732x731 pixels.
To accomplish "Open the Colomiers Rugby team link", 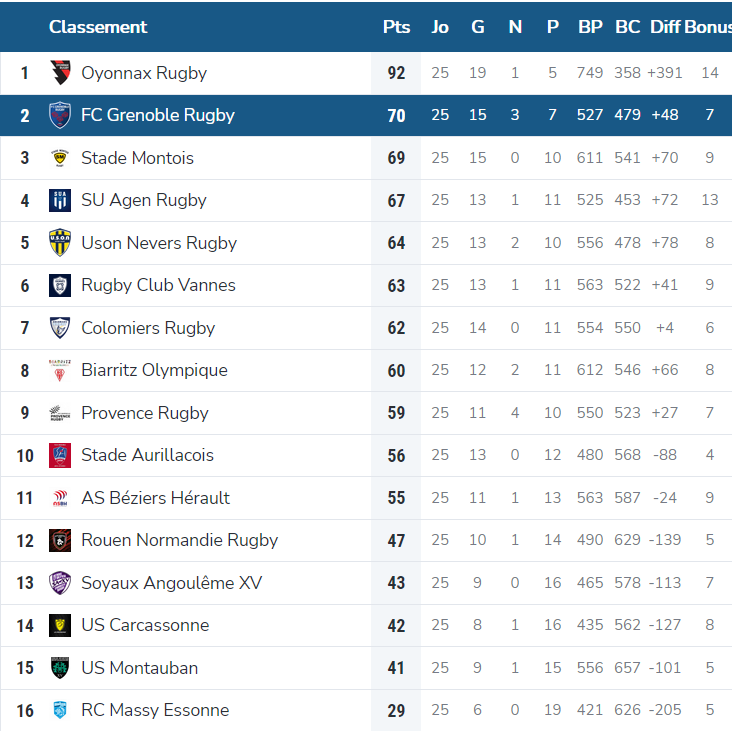I will click(x=148, y=328).
